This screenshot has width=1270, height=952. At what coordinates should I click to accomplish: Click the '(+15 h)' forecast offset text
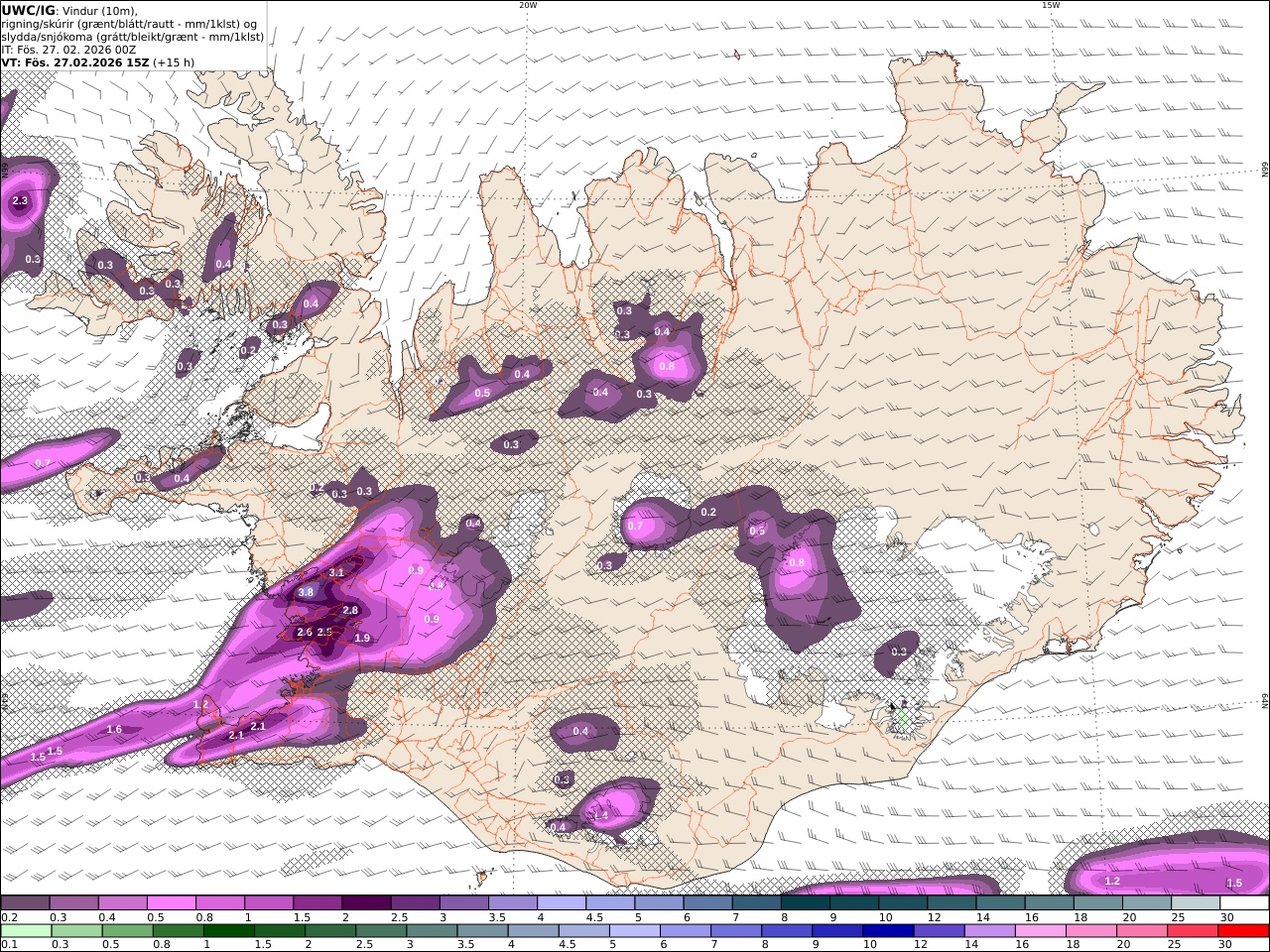[174, 62]
